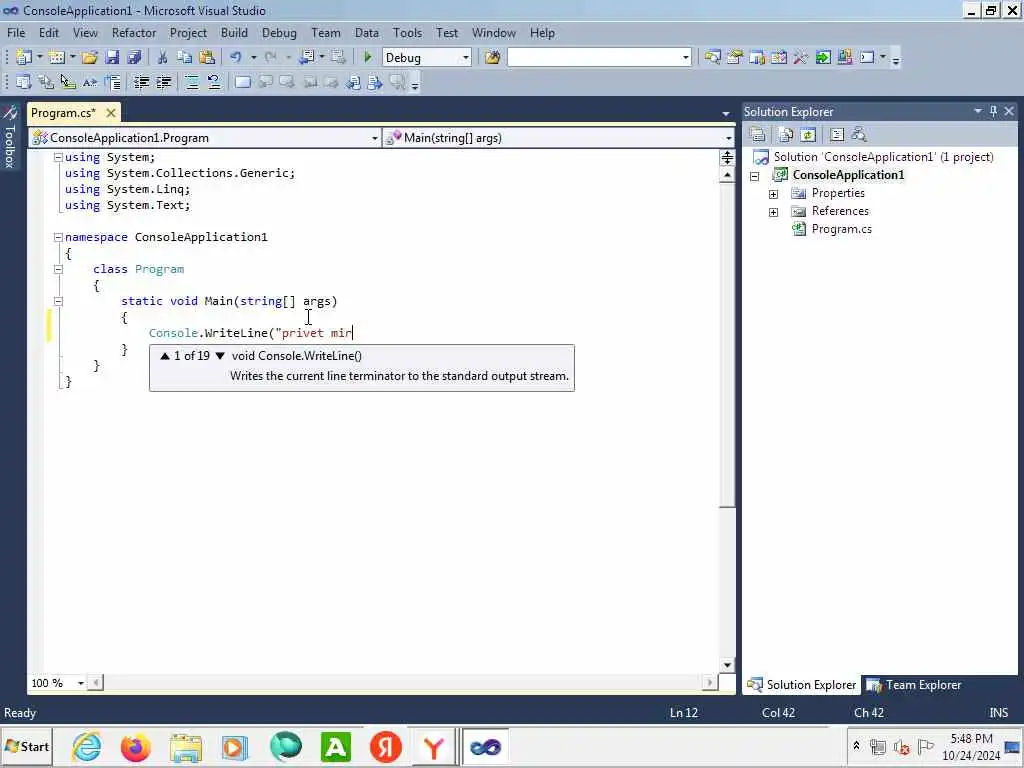The image size is (1024, 768).
Task: Expand the Properties node in Solution Explorer
Action: coord(773,194)
